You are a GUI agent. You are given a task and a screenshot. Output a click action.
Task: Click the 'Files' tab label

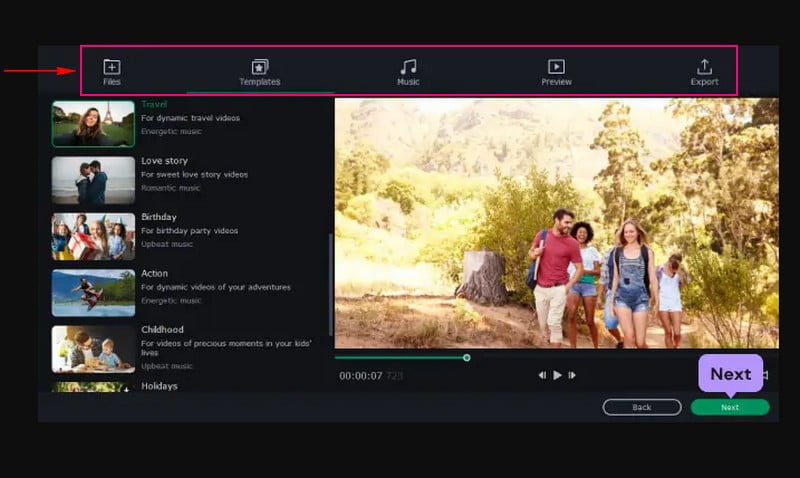click(x=112, y=82)
